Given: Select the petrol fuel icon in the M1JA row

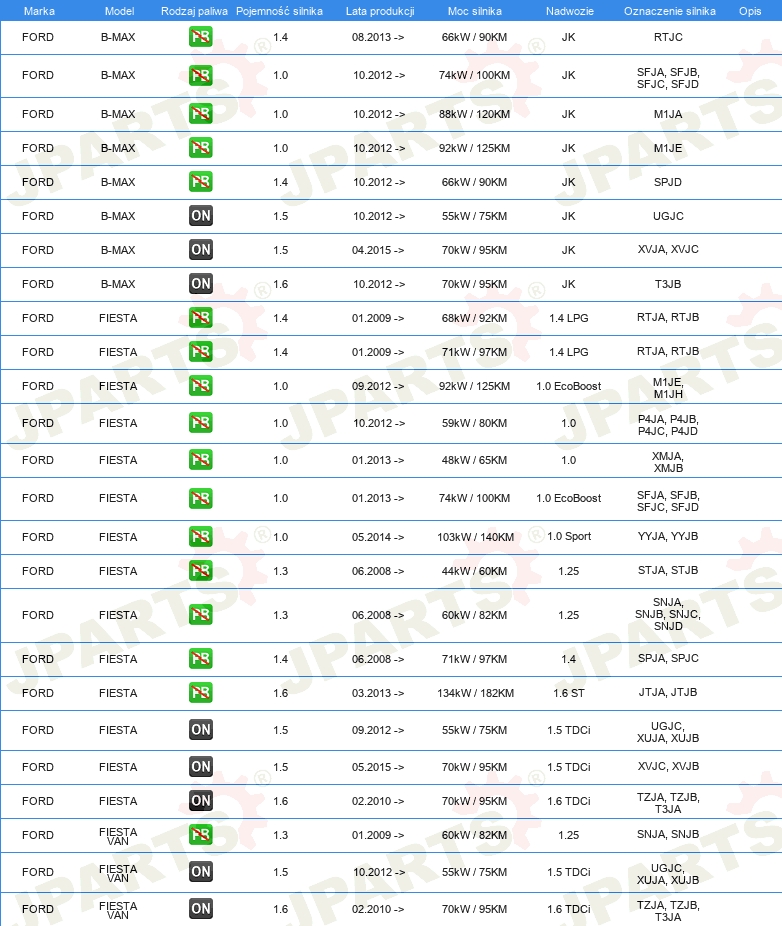Looking at the screenshot, I should [x=201, y=114].
